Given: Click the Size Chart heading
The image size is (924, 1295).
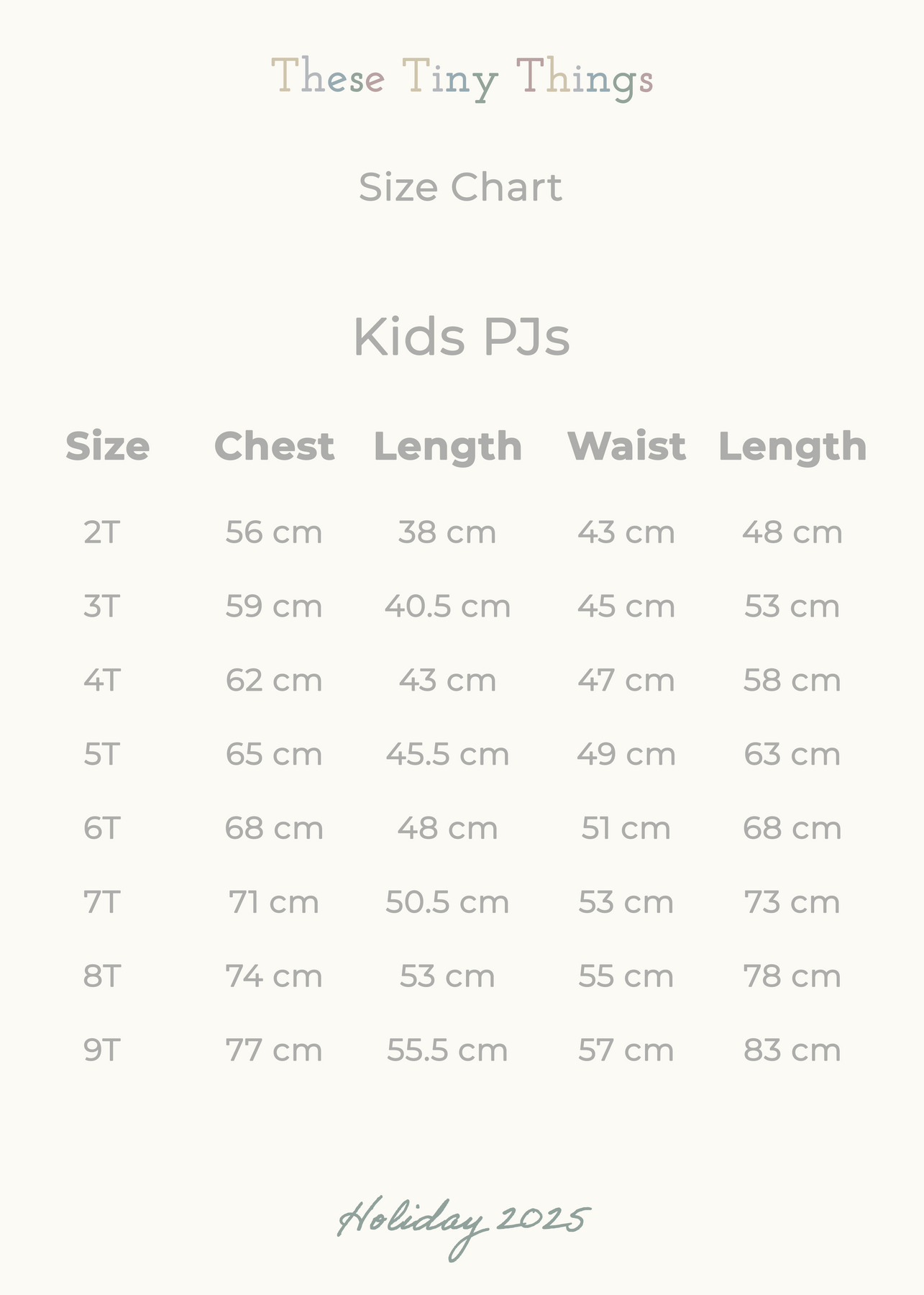Looking at the screenshot, I should point(460,187).
